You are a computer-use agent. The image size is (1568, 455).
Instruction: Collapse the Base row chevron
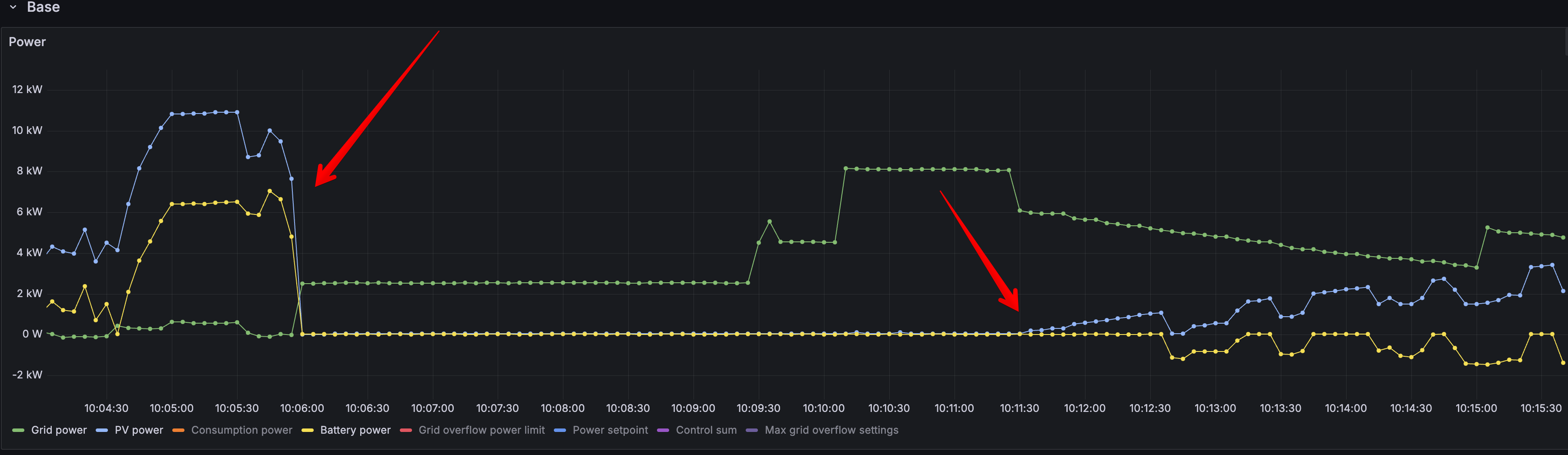pos(13,7)
